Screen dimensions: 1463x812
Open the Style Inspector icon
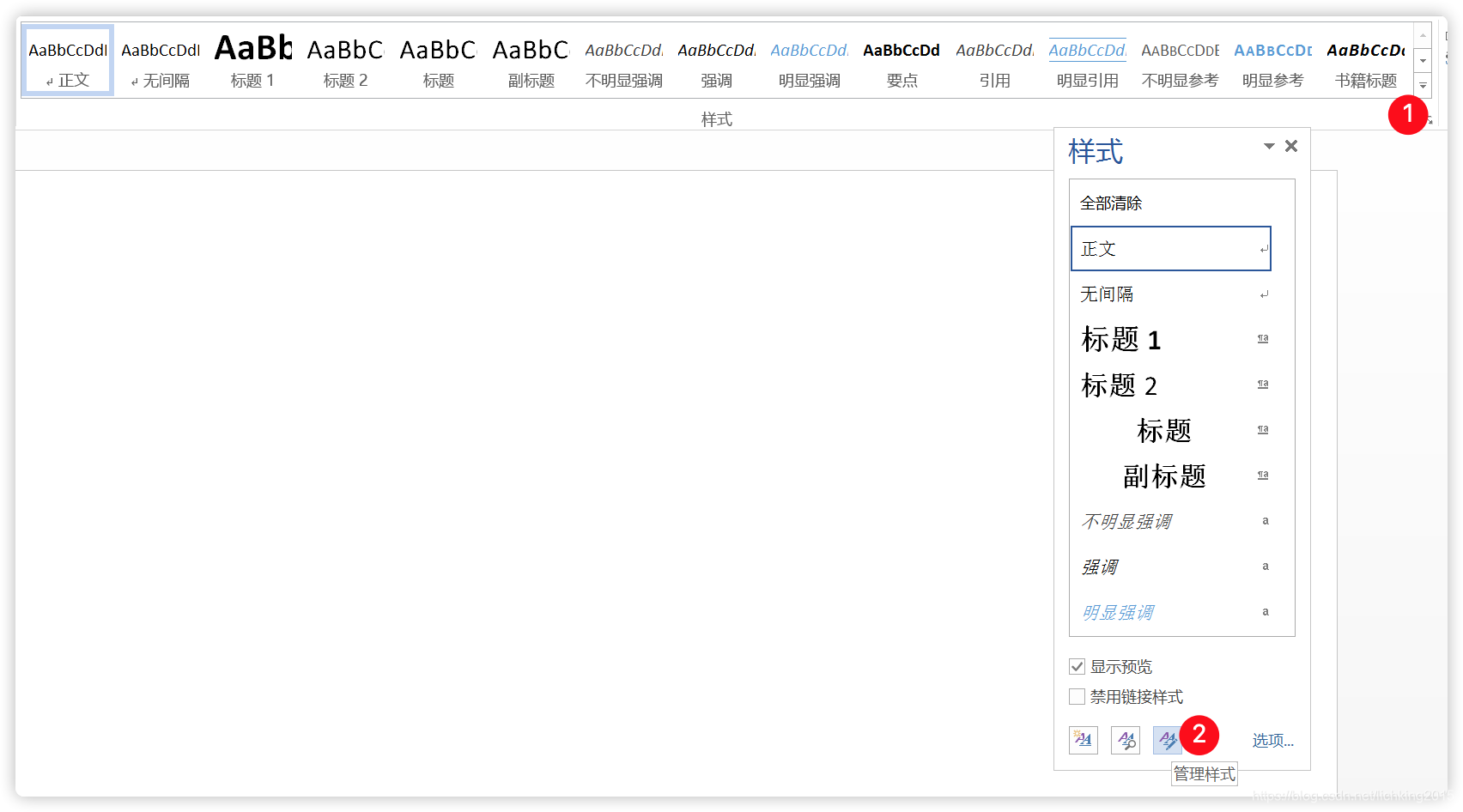click(x=1126, y=740)
